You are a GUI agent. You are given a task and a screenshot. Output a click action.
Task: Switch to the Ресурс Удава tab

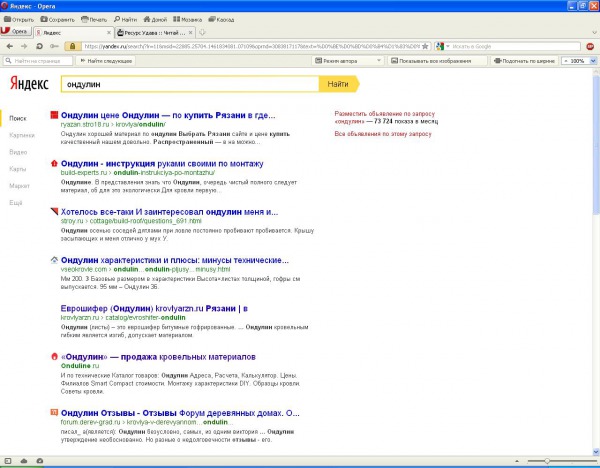152,33
